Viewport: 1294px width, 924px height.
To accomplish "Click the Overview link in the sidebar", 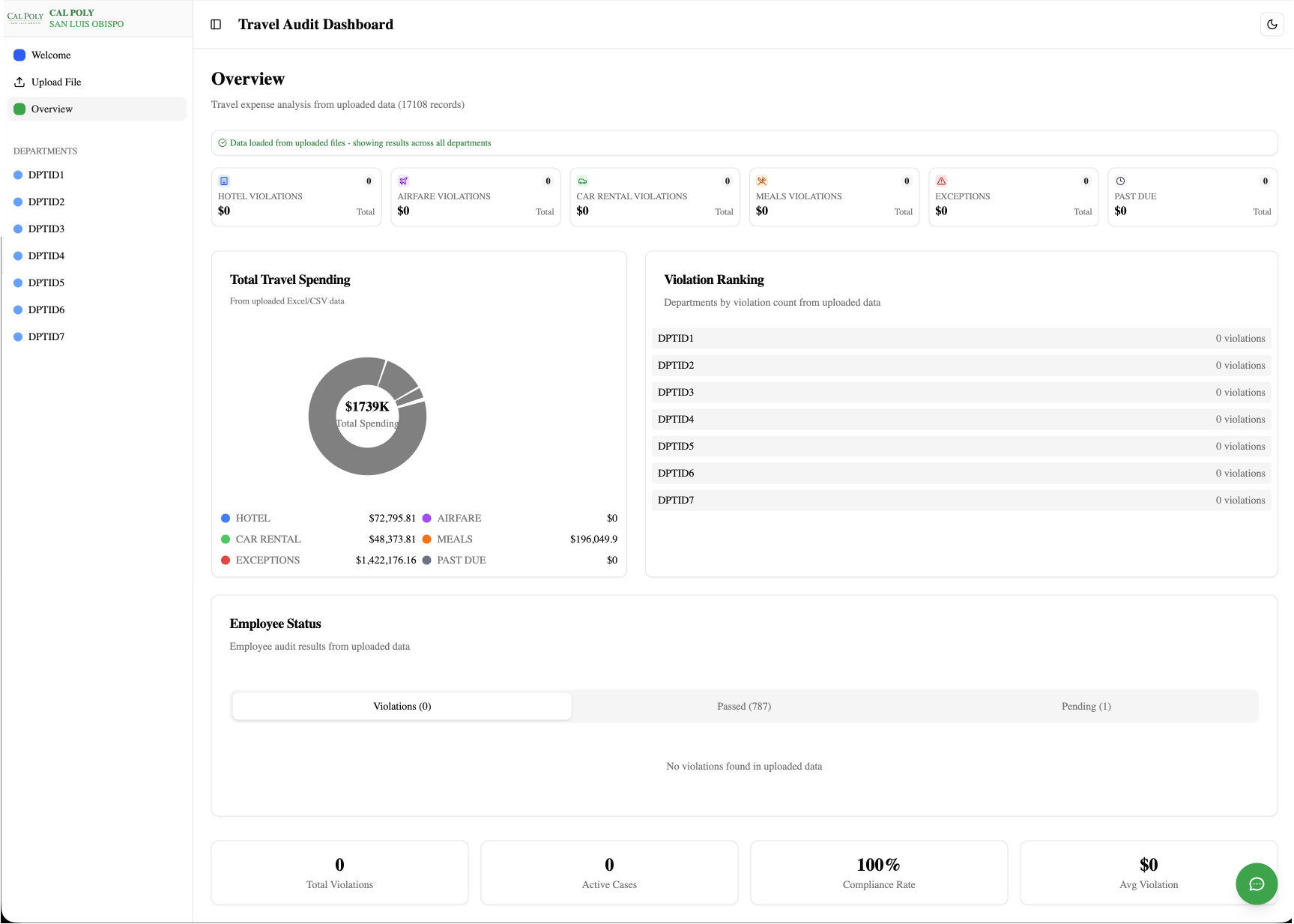I will click(x=51, y=109).
